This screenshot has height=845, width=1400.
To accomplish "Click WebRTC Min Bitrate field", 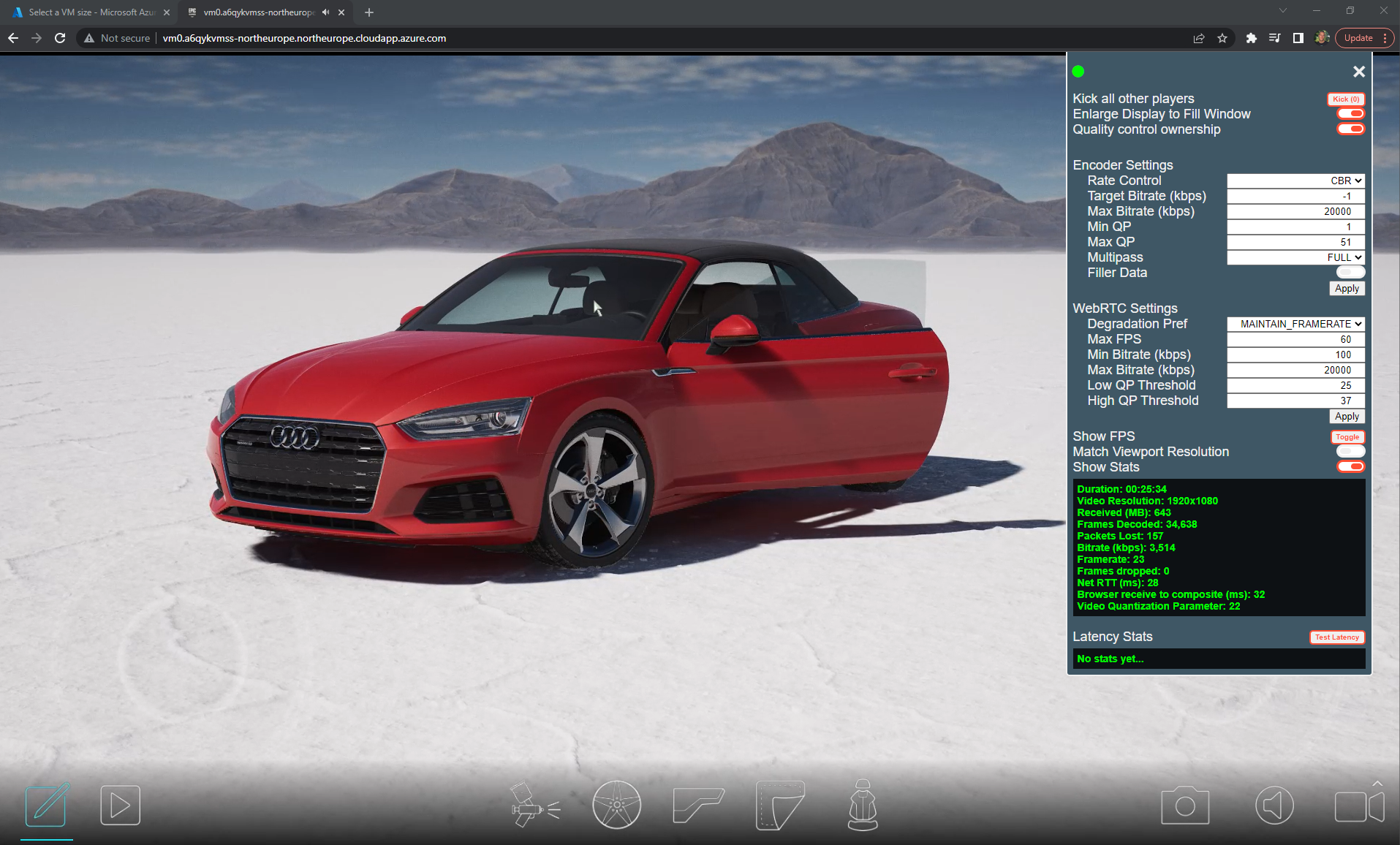I will coord(1295,355).
